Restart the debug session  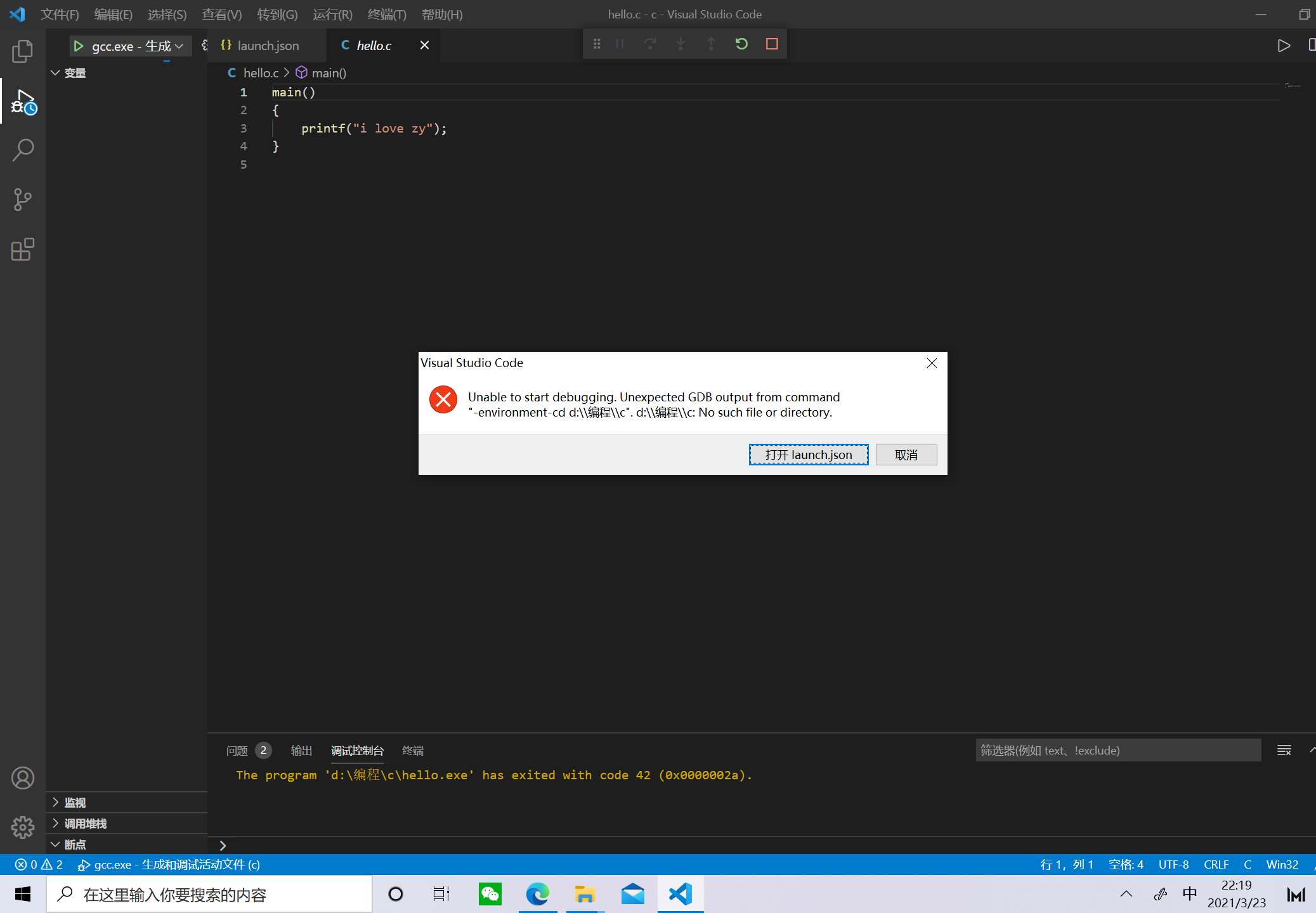741,44
